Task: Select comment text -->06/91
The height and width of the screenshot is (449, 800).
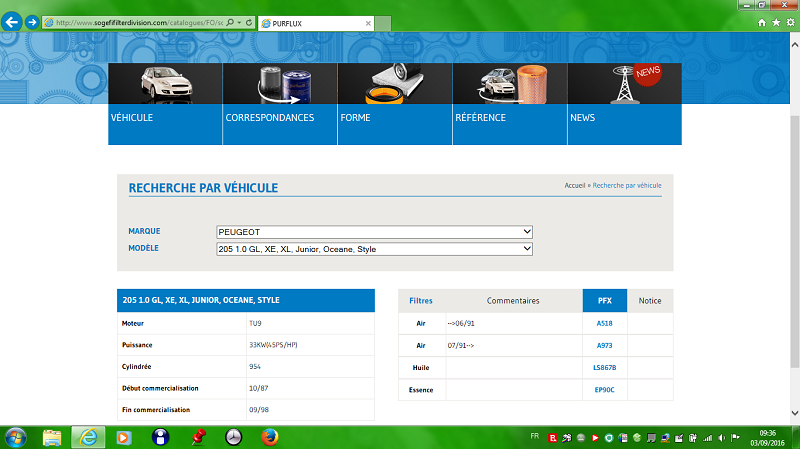Action: coord(461,323)
